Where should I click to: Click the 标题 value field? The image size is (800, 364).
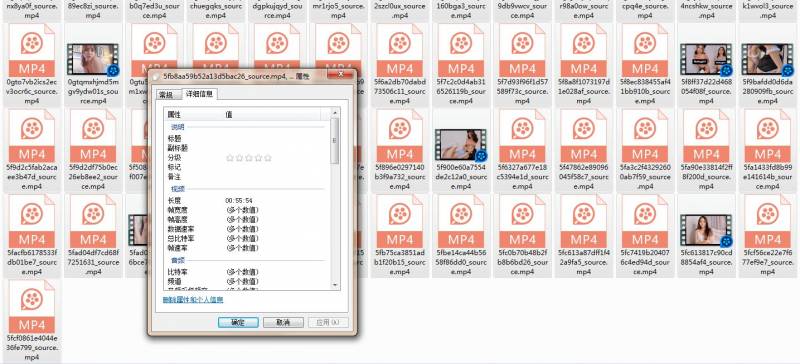tap(276, 138)
